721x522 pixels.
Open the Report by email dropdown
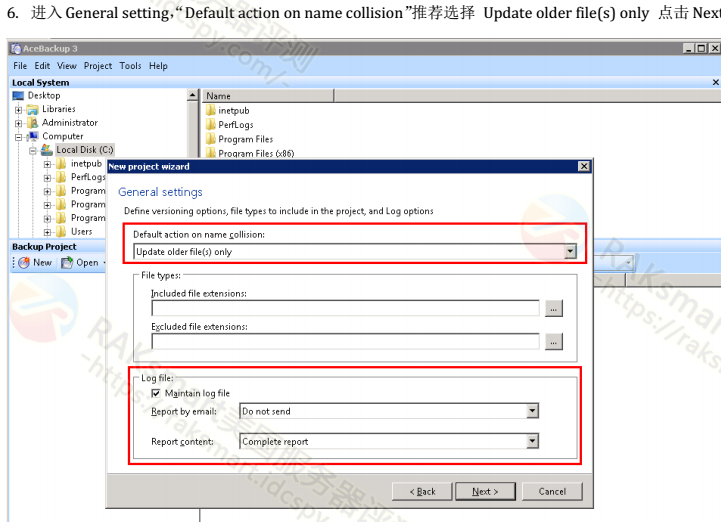[x=532, y=411]
